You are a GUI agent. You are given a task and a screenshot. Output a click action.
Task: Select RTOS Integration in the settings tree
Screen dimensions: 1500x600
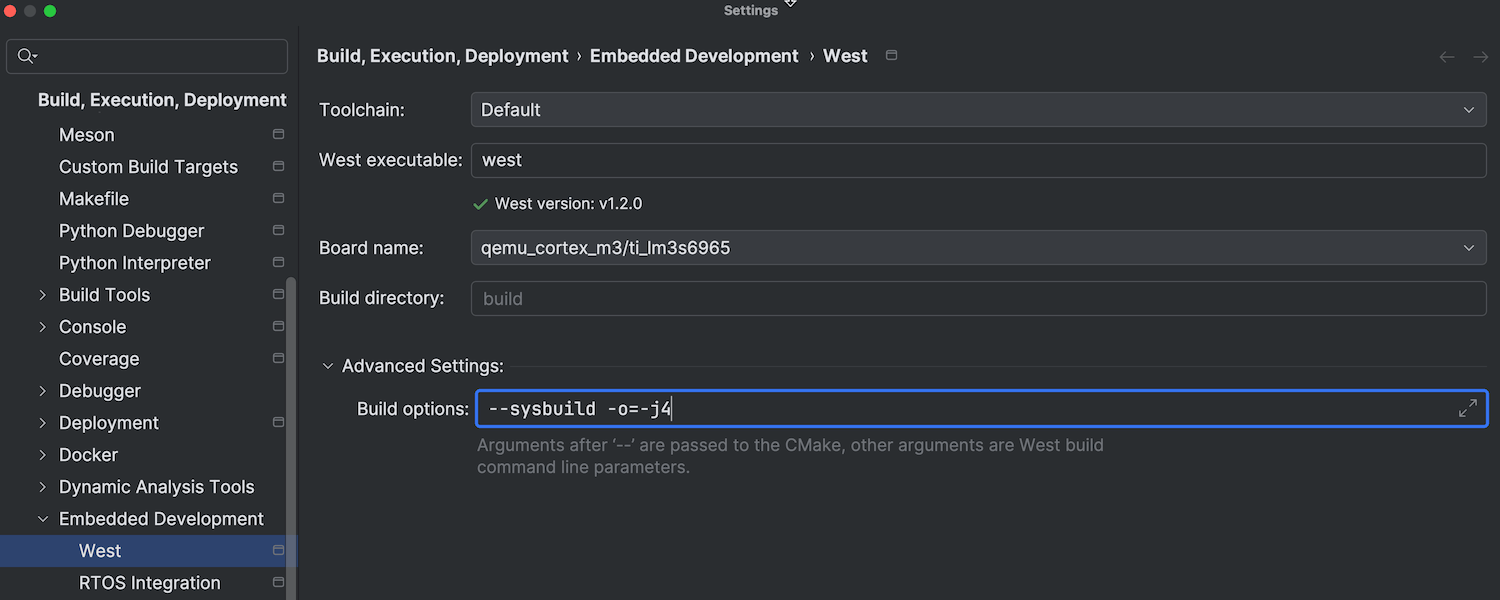[149, 583]
